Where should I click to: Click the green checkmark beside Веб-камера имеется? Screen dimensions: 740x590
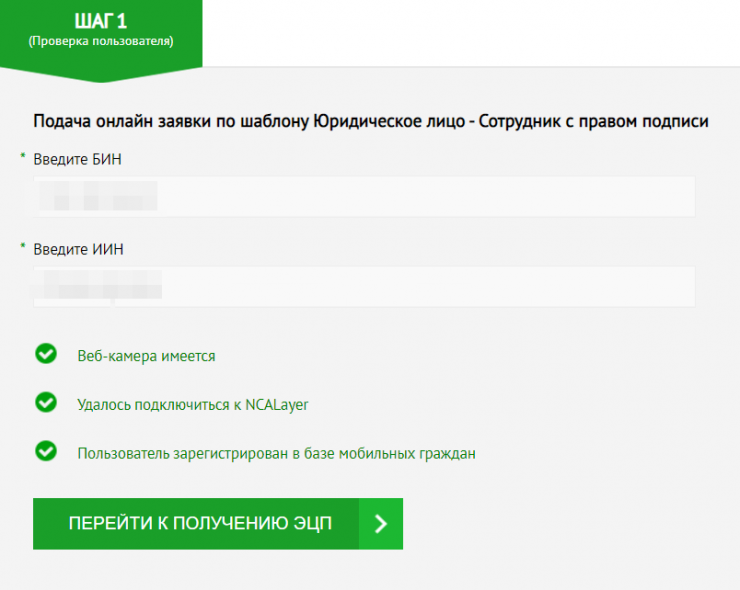pyautogui.click(x=45, y=354)
